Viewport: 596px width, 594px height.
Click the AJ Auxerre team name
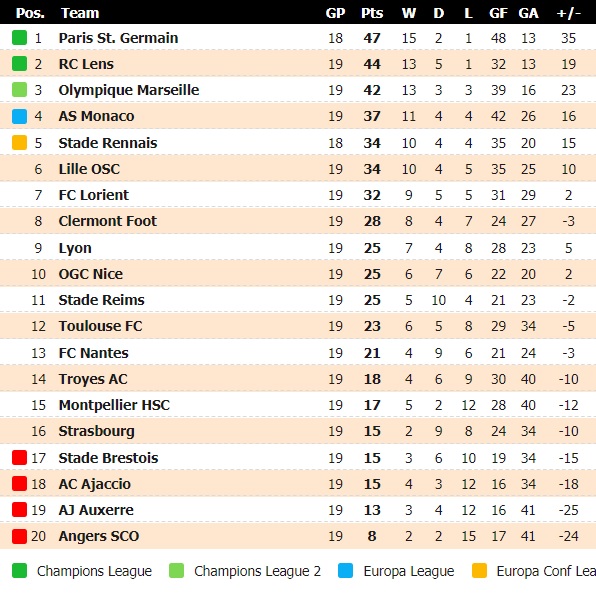pos(96,510)
